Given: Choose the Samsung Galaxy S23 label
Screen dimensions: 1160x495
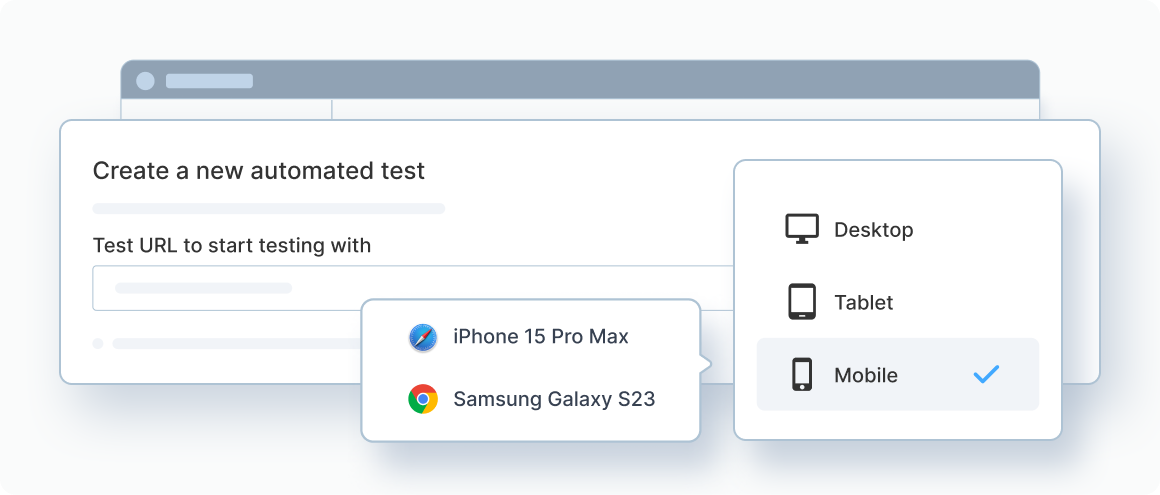Looking at the screenshot, I should click(554, 400).
